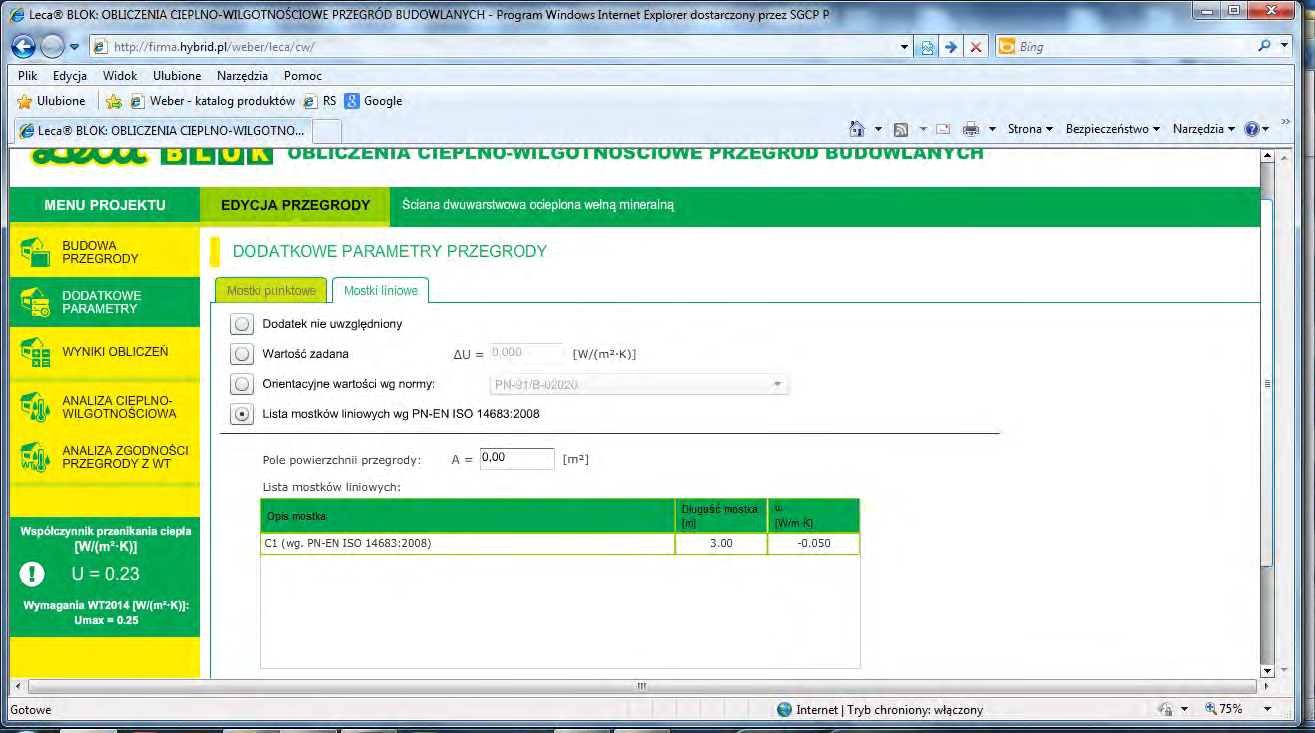Click the surface area A input field
This screenshot has height=733, width=1315.
(x=516, y=458)
